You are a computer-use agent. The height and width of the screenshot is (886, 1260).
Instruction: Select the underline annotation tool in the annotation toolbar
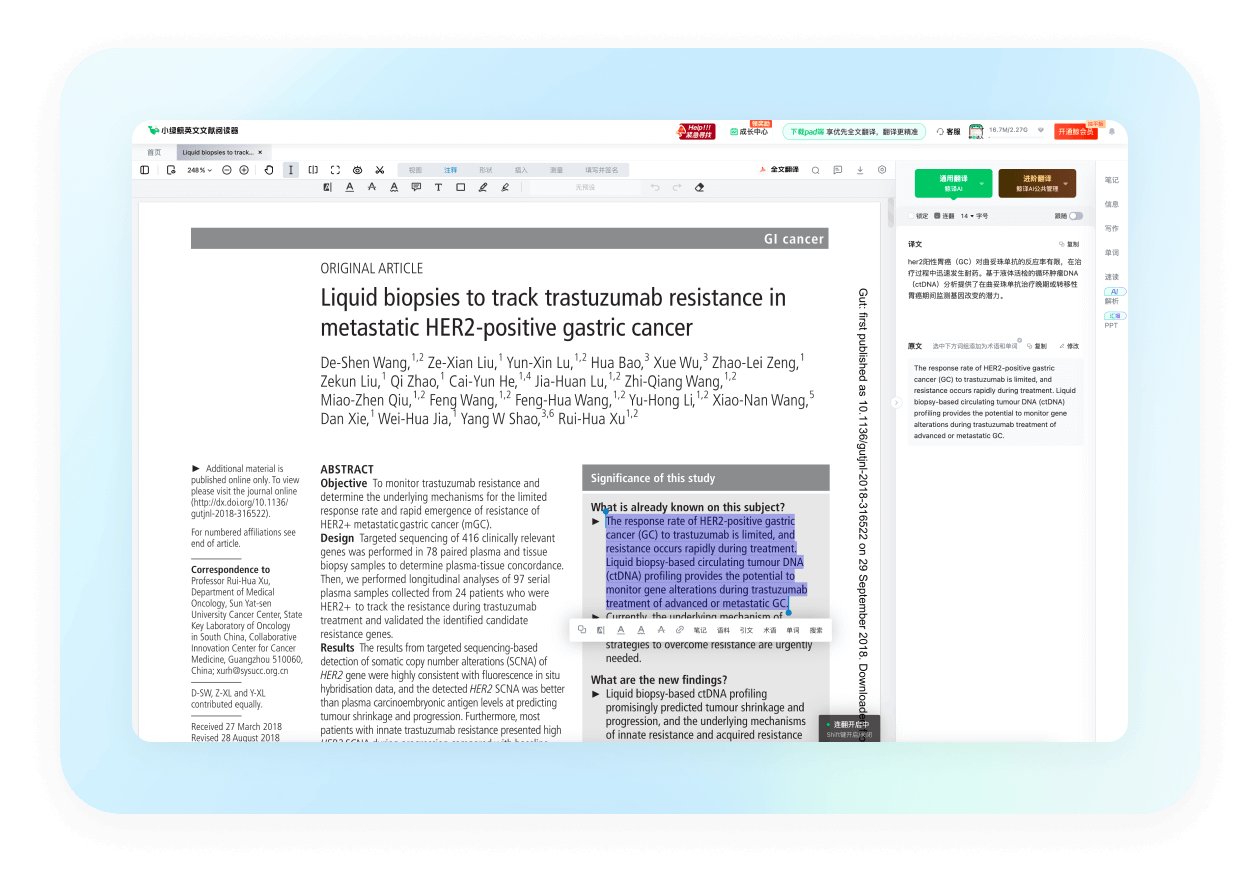349,187
